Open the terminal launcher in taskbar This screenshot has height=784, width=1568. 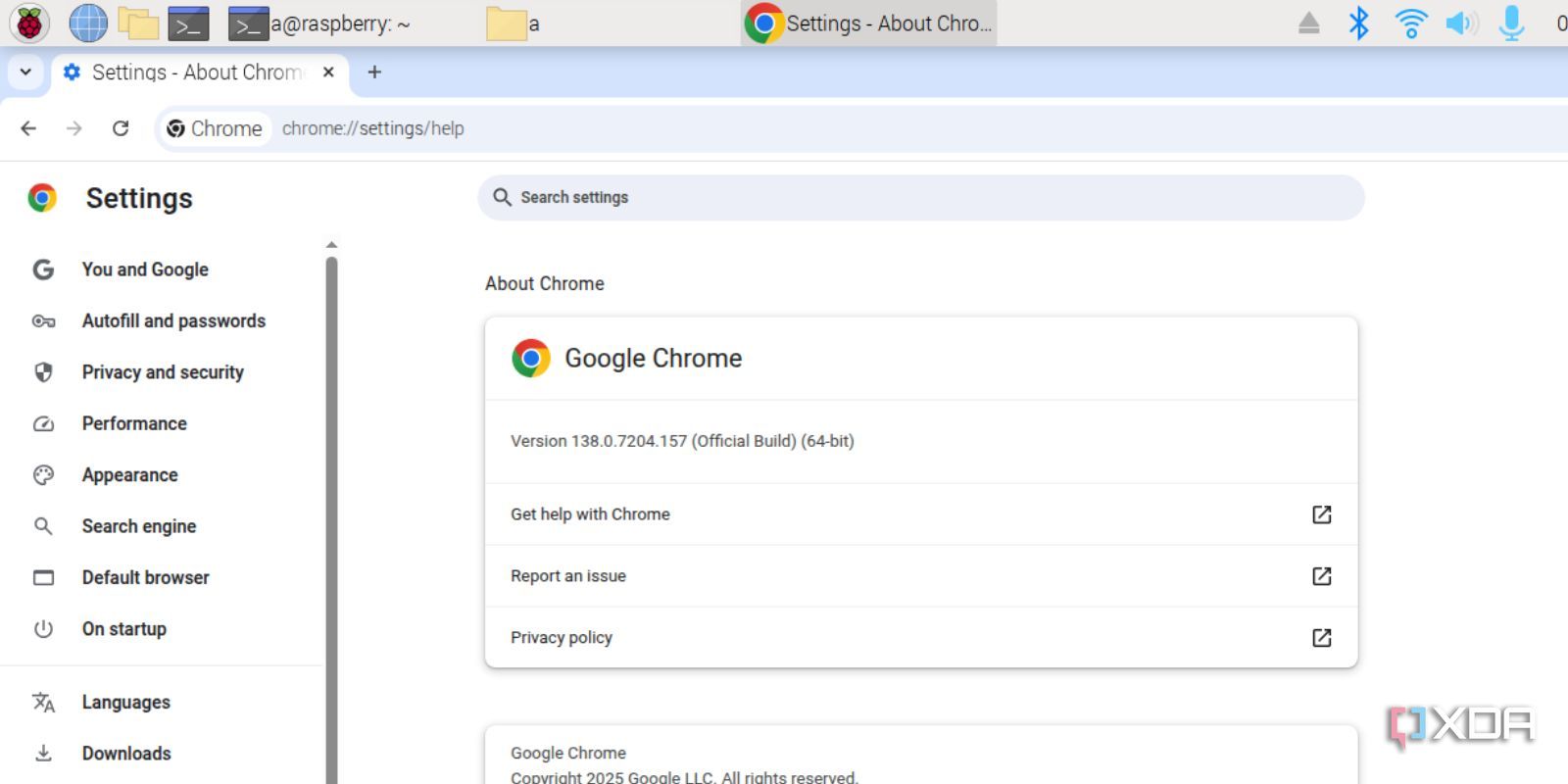pos(188,24)
